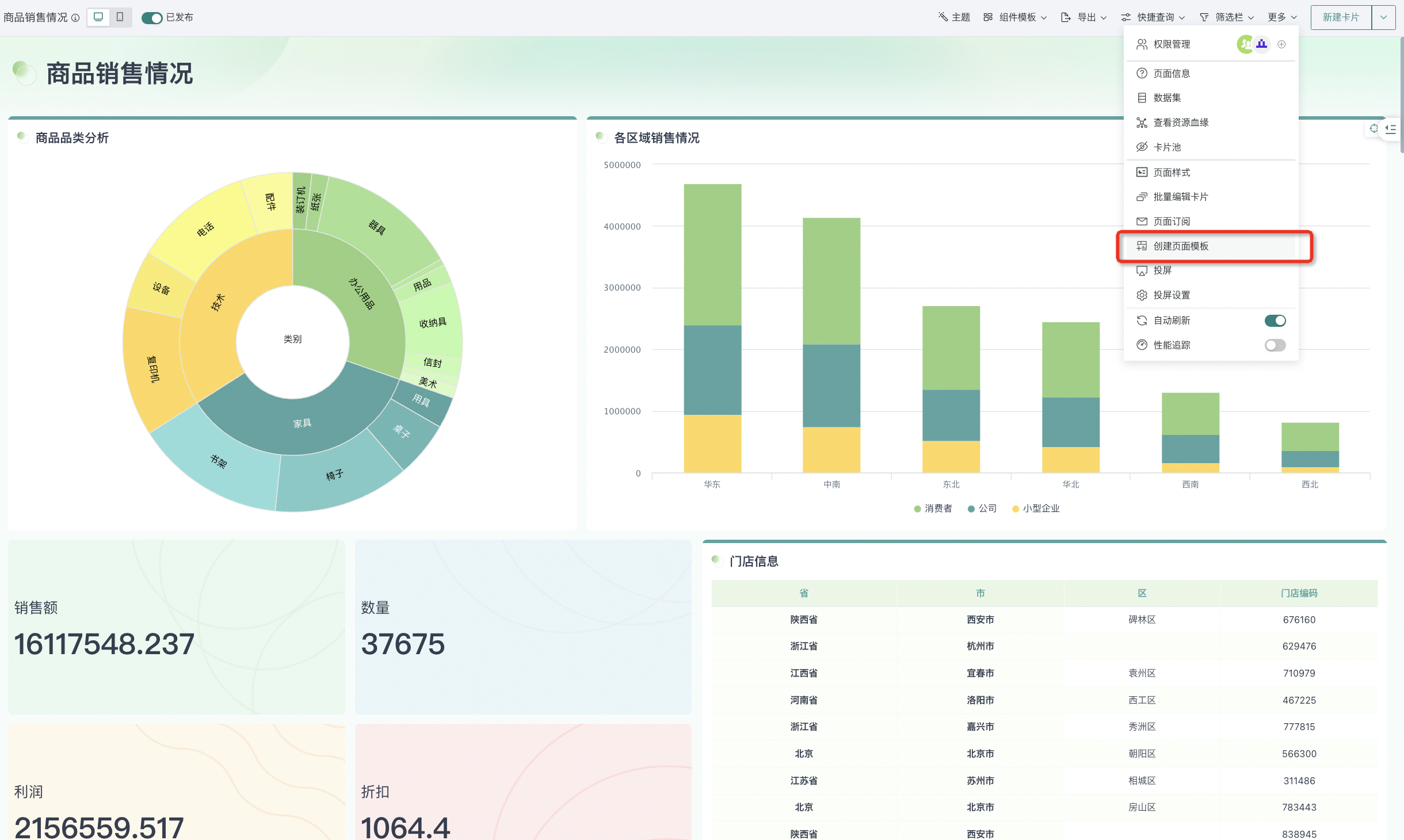Open 卡片池 from the menu
The height and width of the screenshot is (840, 1404).
pyautogui.click(x=1211, y=147)
